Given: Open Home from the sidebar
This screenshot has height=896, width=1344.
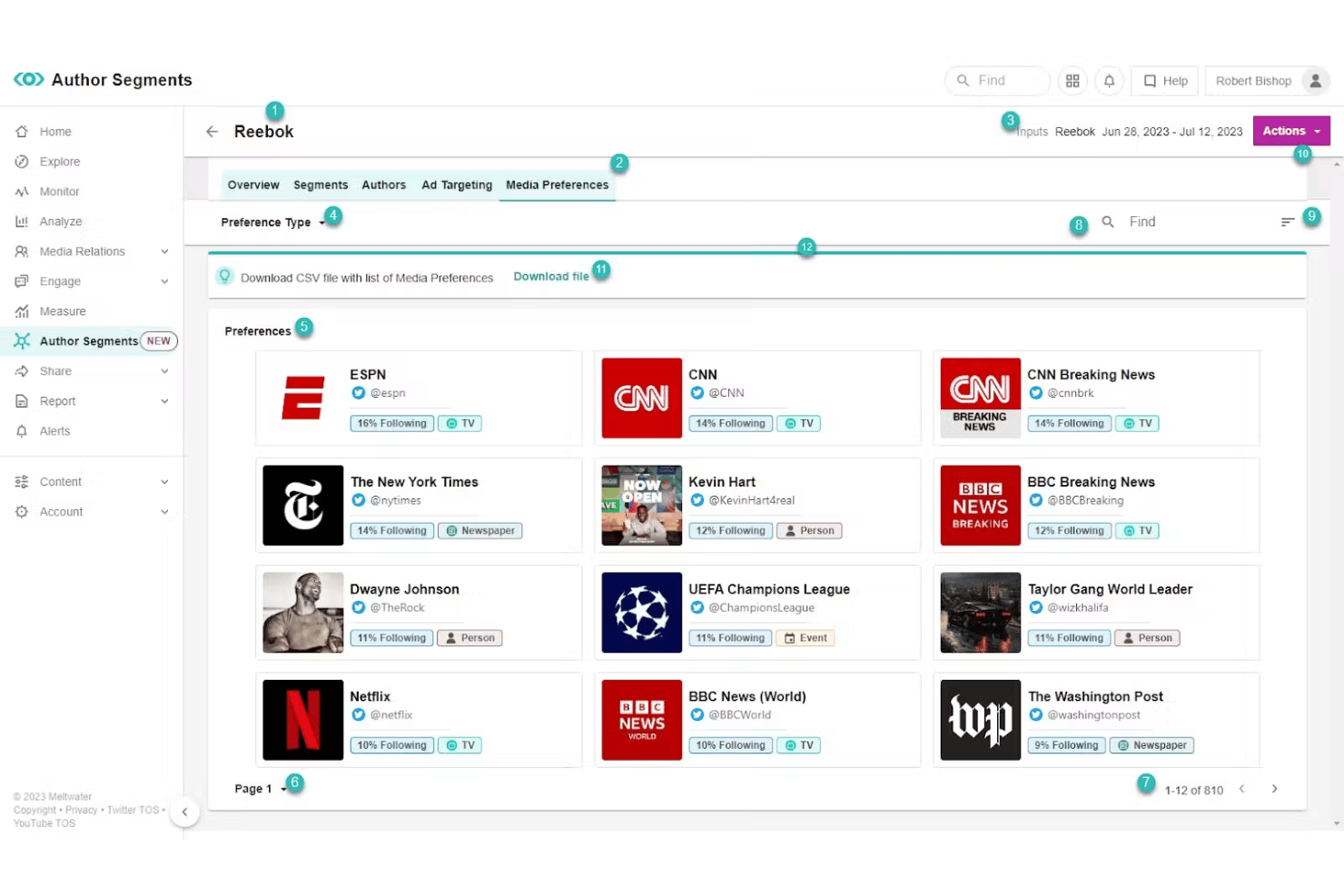Looking at the screenshot, I should 55,132.
